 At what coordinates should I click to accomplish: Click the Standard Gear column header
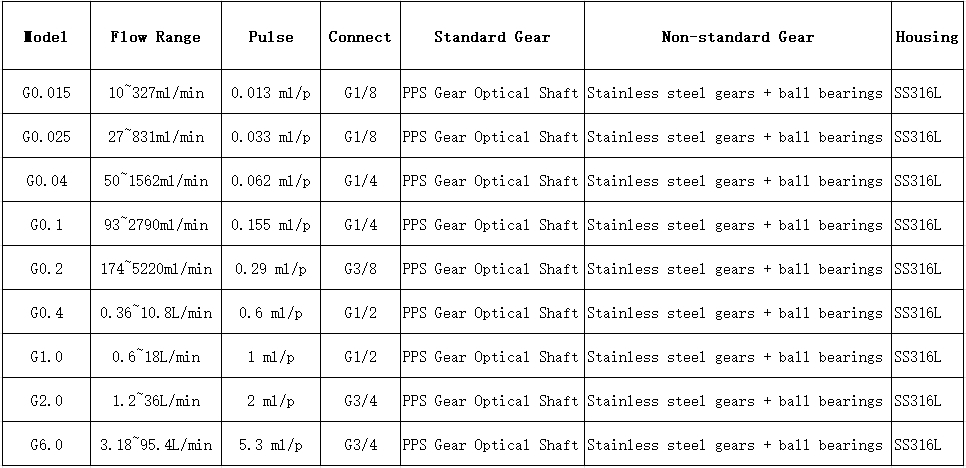pyautogui.click(x=492, y=37)
